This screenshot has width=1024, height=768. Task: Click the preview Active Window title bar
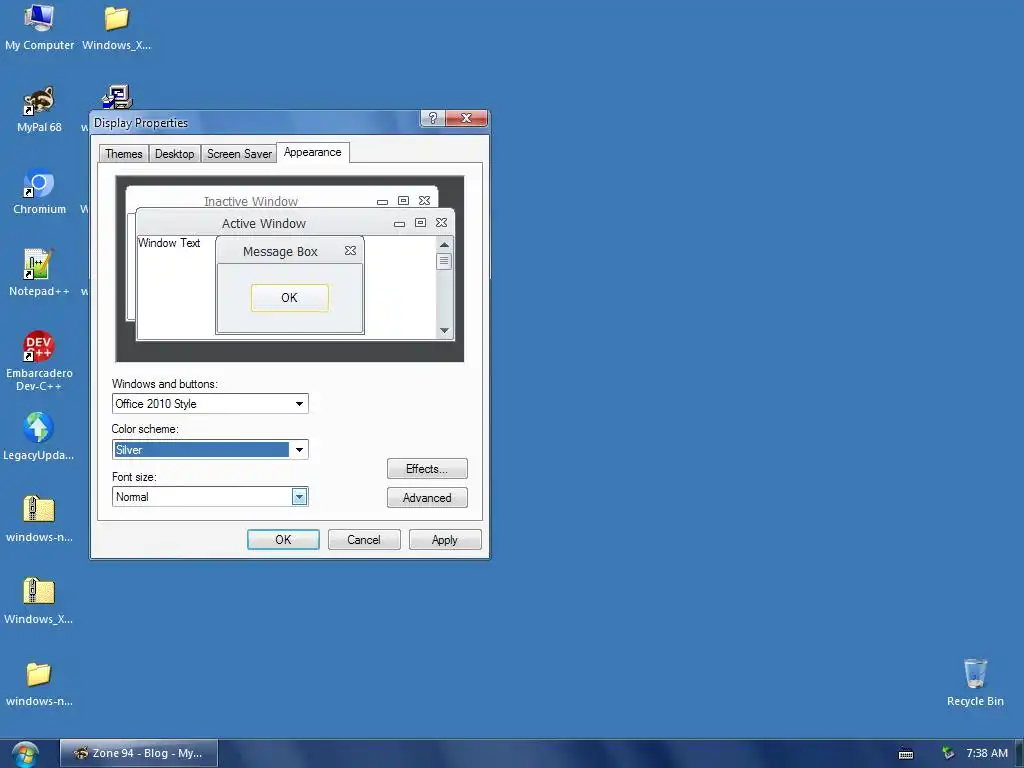click(264, 223)
